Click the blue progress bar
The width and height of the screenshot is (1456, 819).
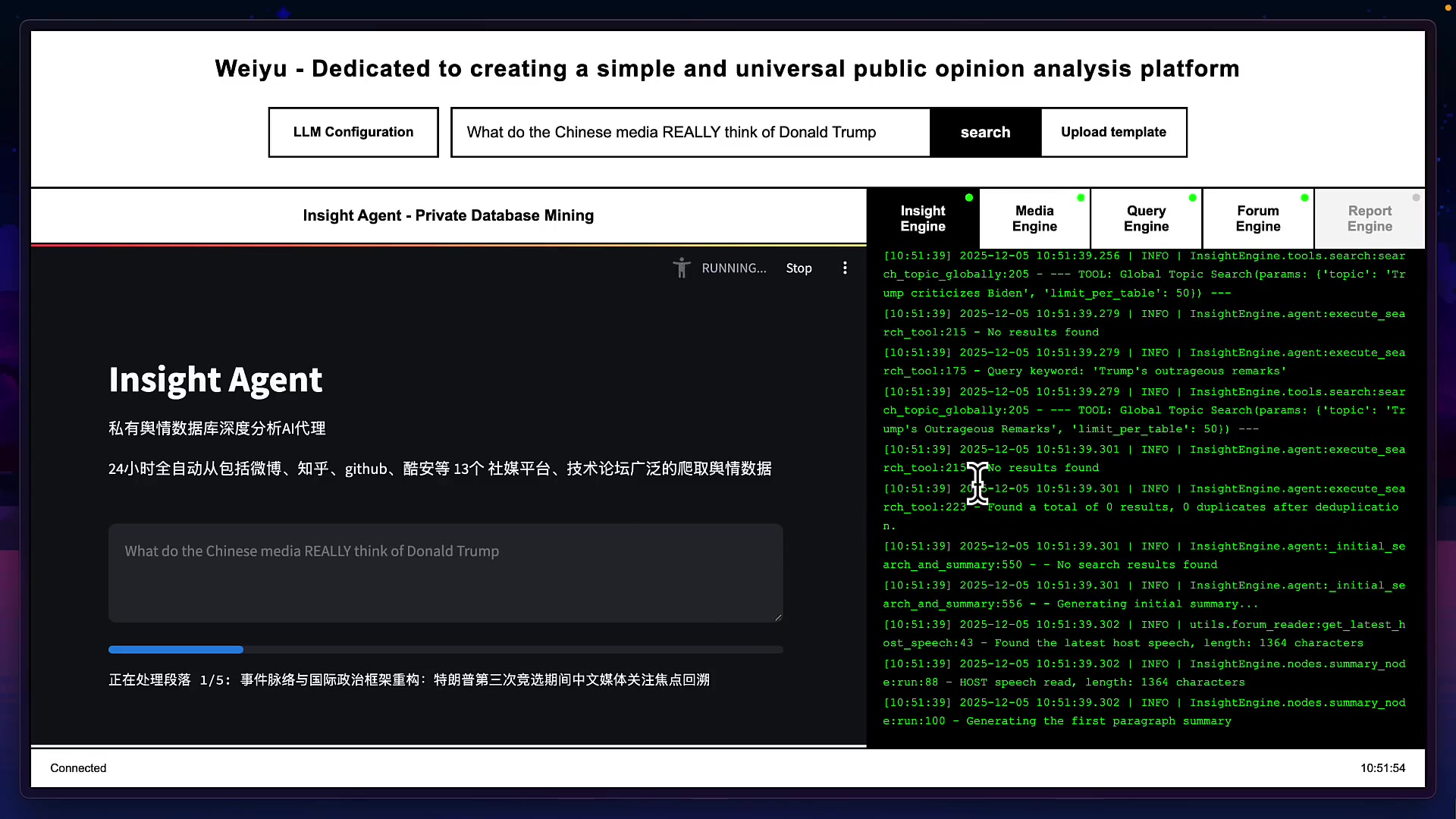(176, 649)
